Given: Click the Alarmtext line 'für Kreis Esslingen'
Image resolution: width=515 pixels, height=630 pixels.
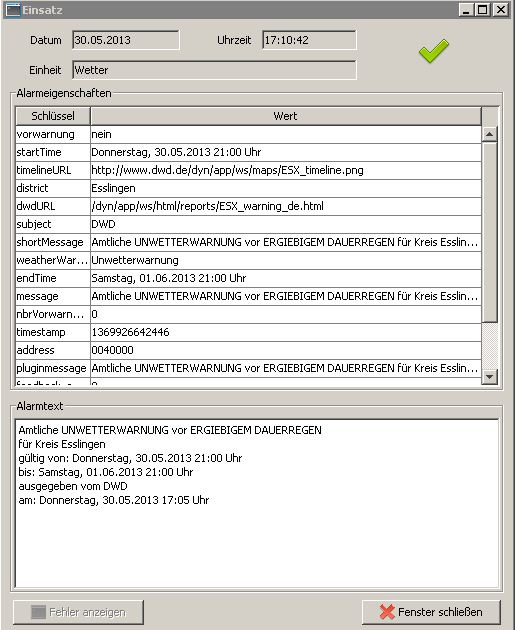Looking at the screenshot, I should click(x=62, y=444).
